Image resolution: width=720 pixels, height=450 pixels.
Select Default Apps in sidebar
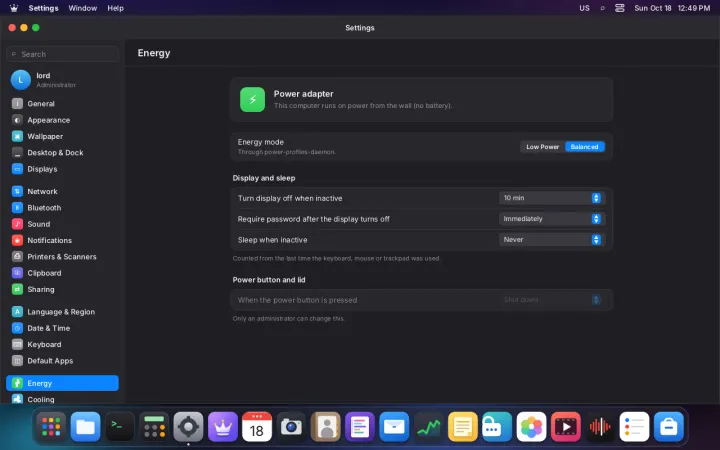[x=62, y=361]
